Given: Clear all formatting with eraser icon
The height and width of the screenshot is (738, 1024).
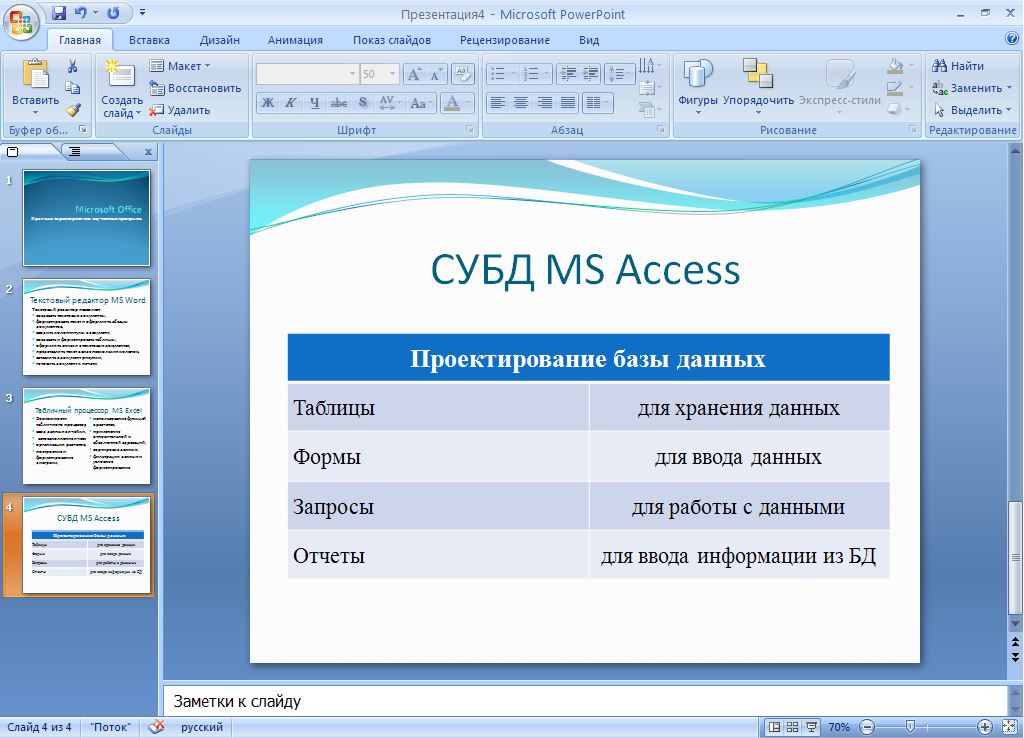Looking at the screenshot, I should 463,74.
